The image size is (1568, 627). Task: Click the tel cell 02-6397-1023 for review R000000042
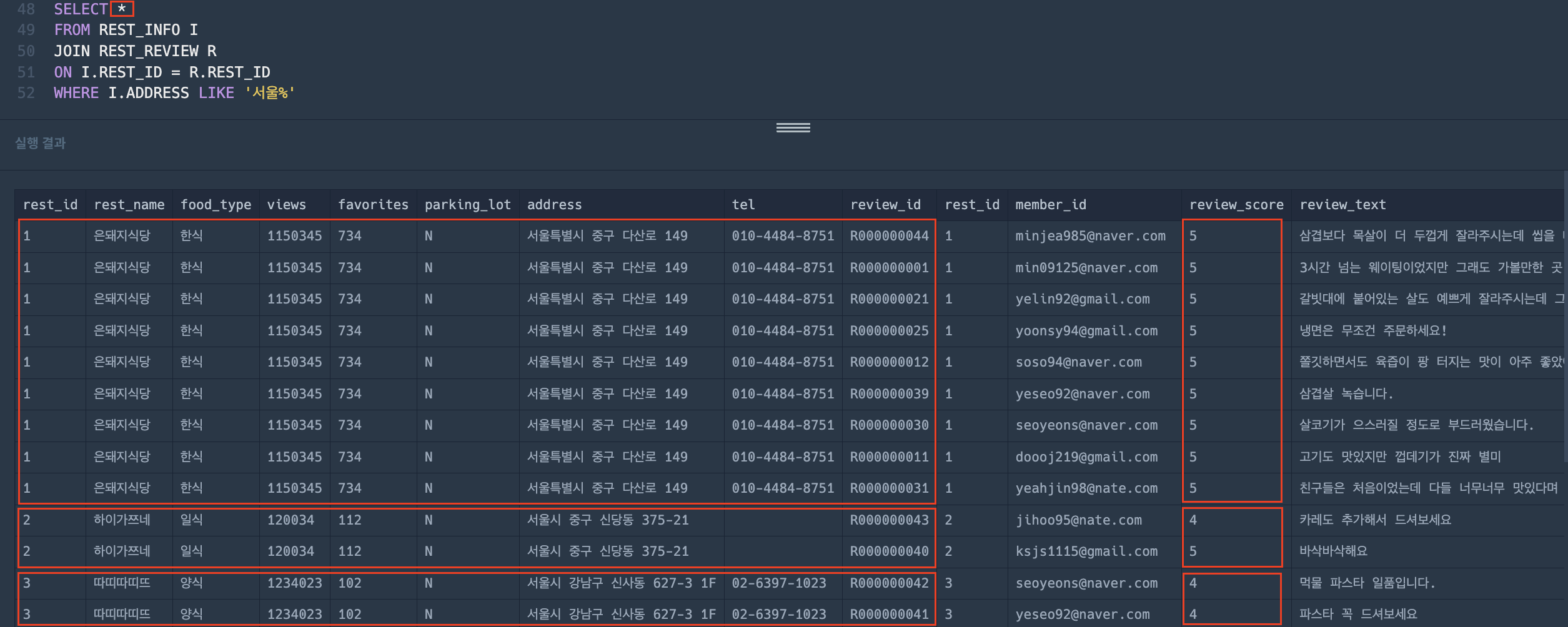(779, 583)
